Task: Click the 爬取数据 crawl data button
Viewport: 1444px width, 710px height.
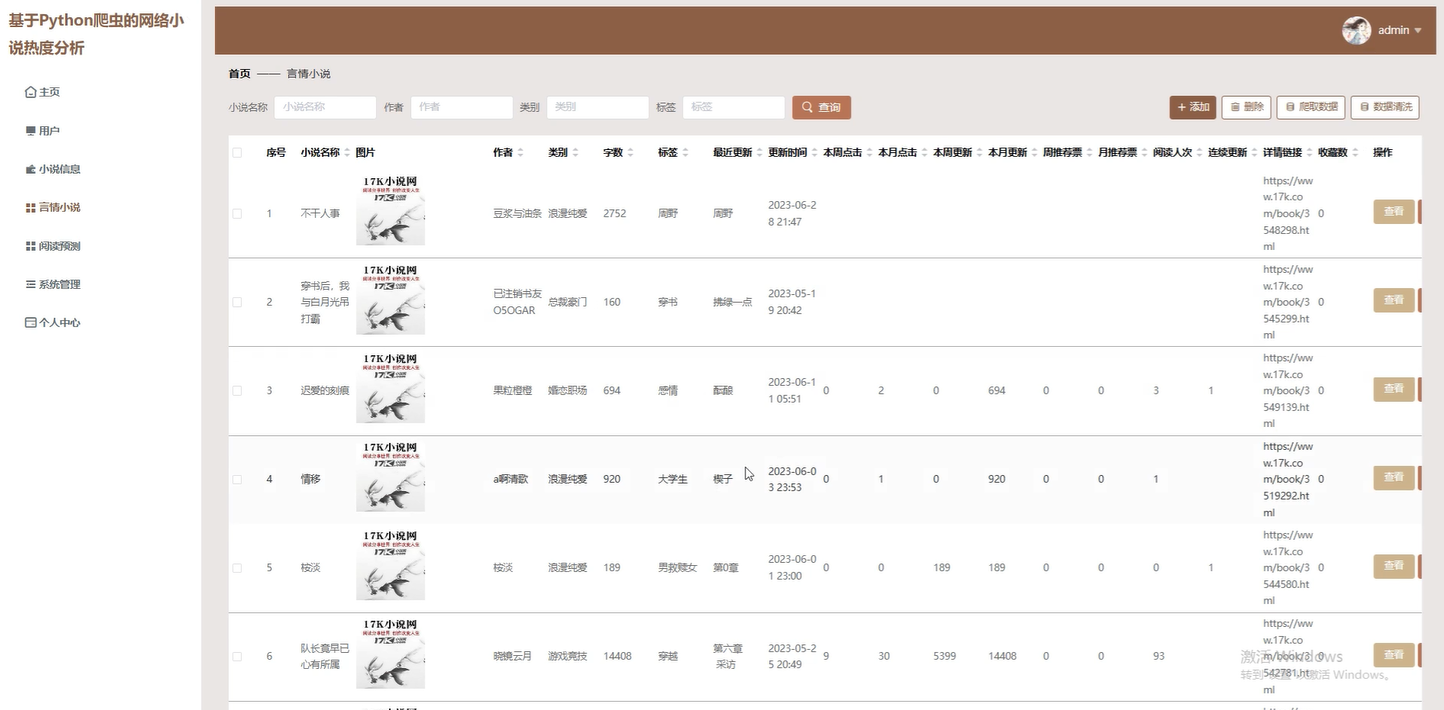Action: pyautogui.click(x=1310, y=107)
